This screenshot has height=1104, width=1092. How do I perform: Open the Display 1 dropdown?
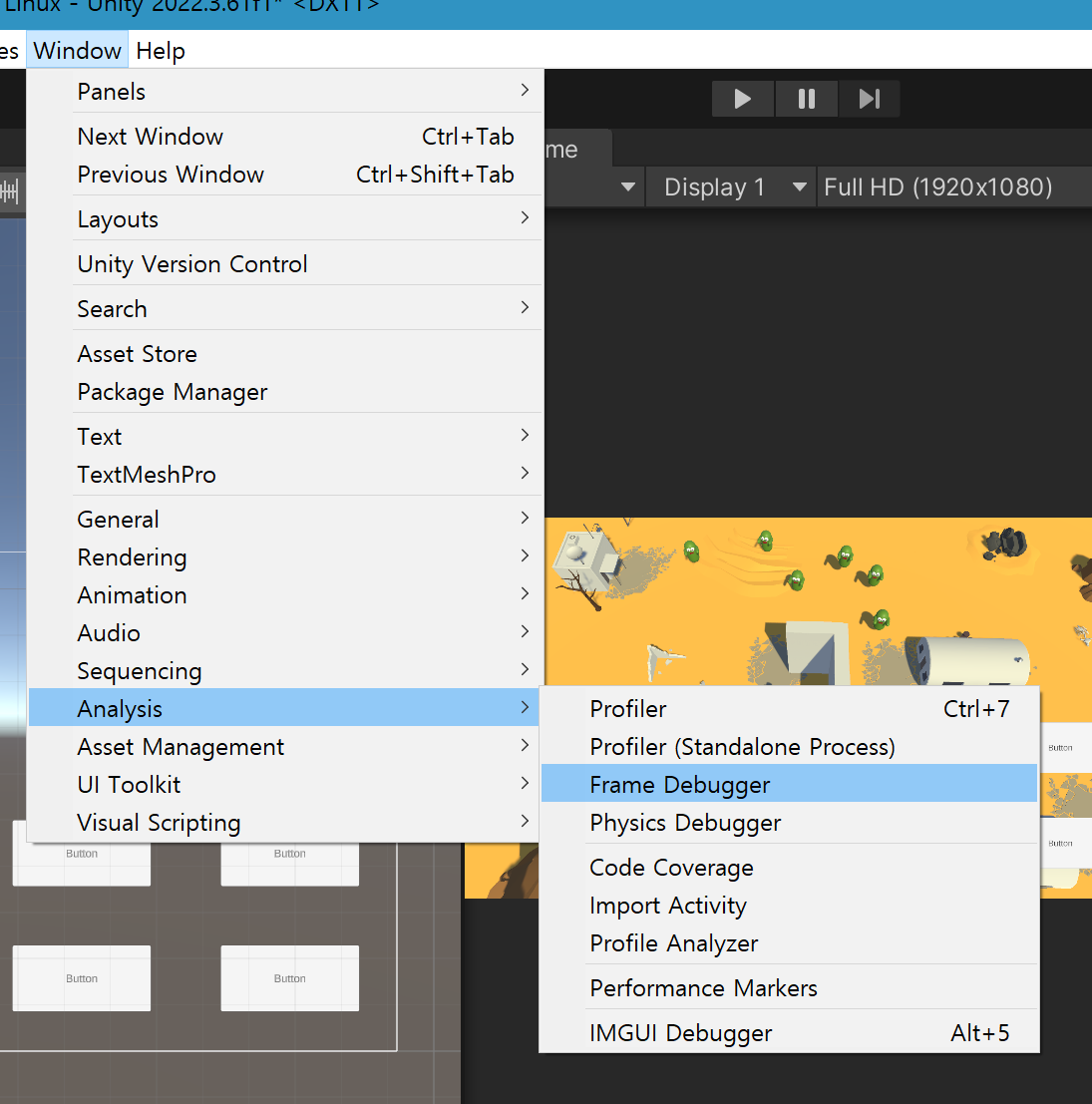tap(731, 187)
